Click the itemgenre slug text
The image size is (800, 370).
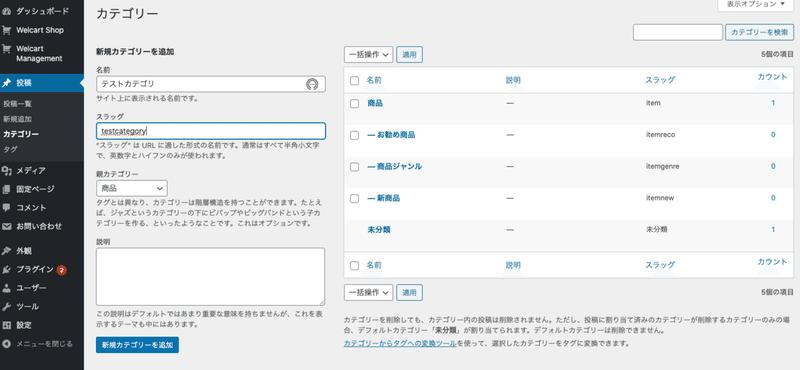click(662, 166)
